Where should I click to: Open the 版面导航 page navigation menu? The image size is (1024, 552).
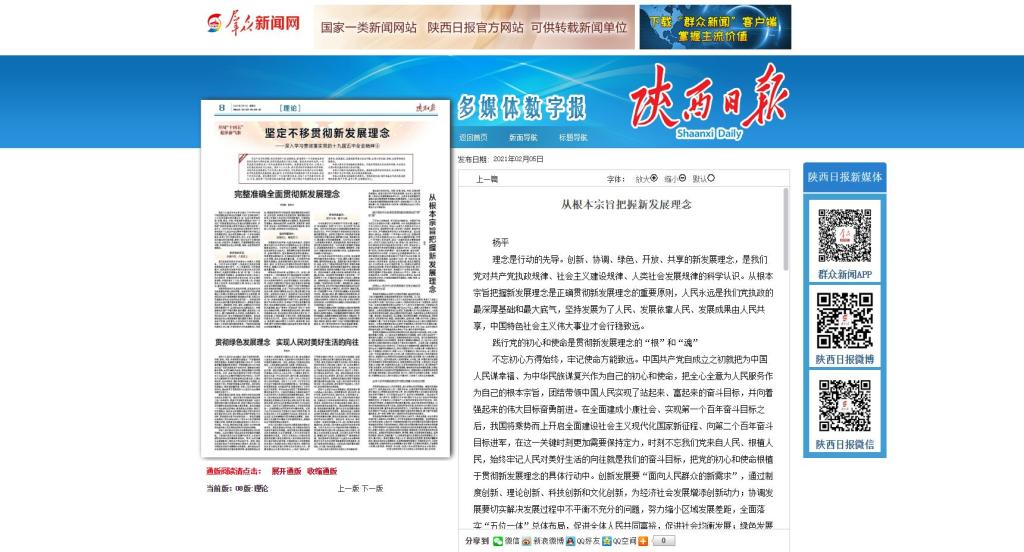pyautogui.click(x=523, y=137)
